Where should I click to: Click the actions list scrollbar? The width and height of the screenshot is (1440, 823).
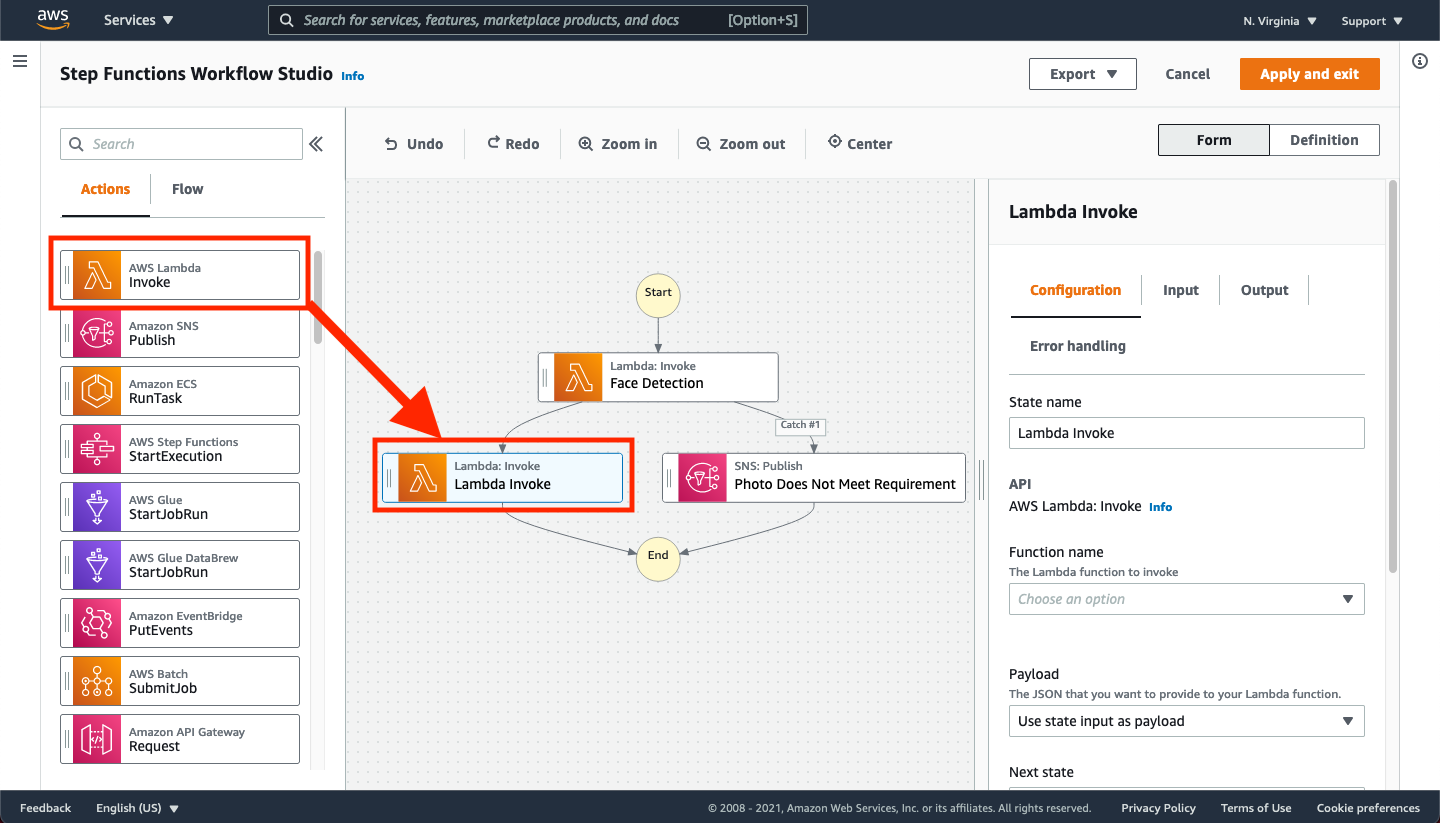(318, 297)
